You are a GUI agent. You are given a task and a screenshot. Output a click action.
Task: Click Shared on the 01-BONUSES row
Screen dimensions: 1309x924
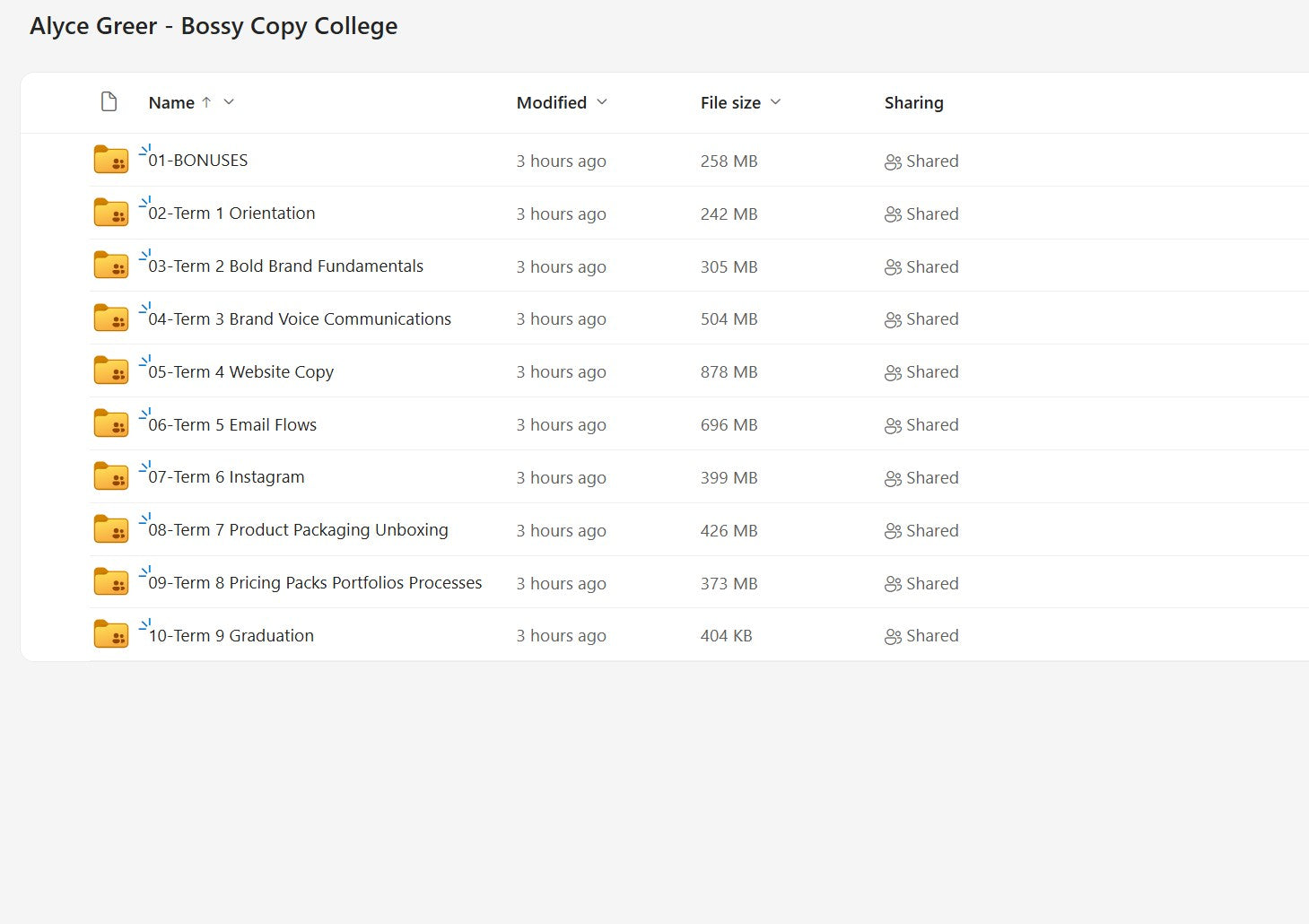[x=932, y=161]
